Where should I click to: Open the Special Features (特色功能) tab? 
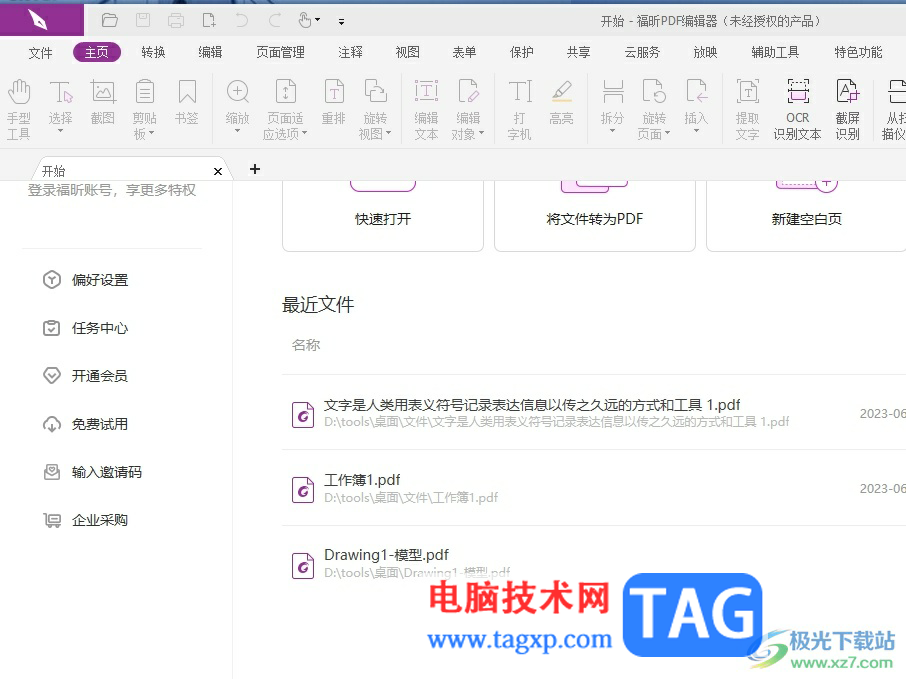[x=858, y=53]
